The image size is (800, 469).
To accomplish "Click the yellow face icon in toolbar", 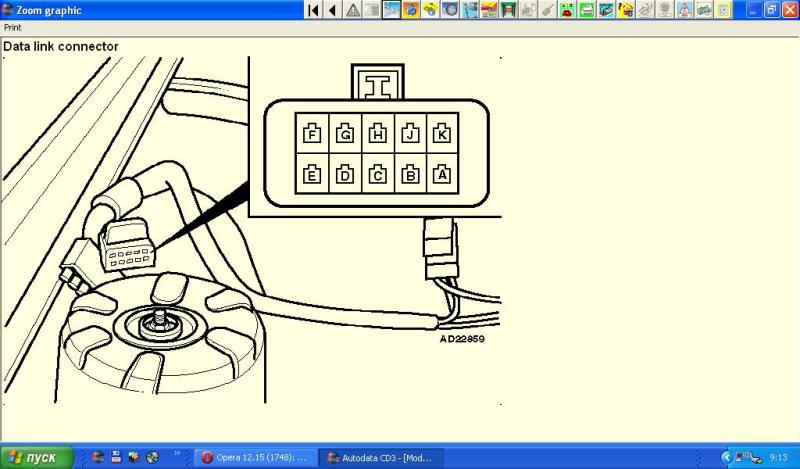I will 626,10.
